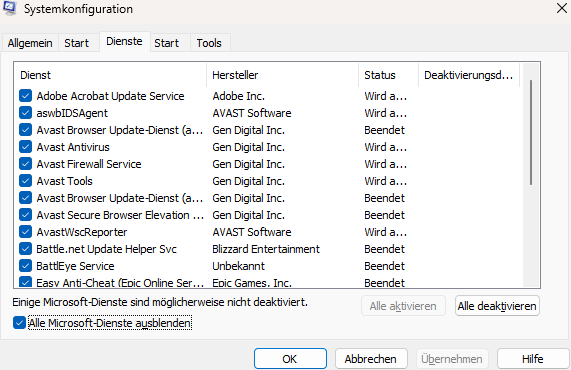Sort by the Hersteller column header

coord(283,75)
